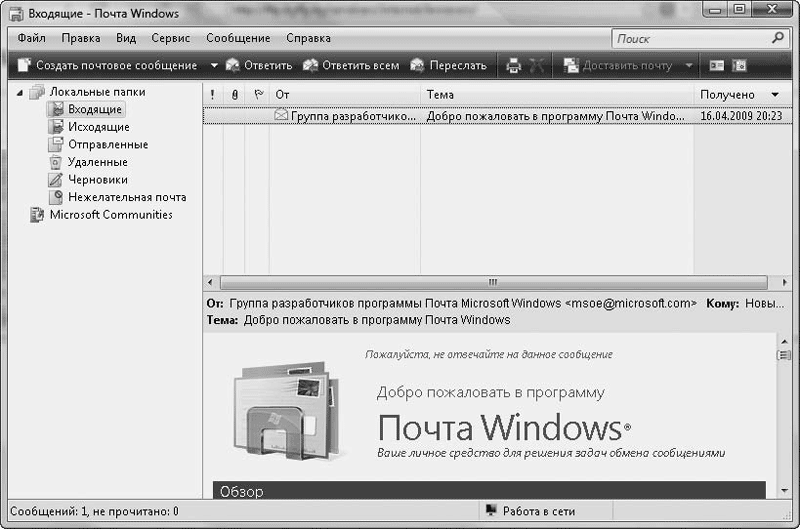Collapse the Локальные папки tree

tap(20, 92)
